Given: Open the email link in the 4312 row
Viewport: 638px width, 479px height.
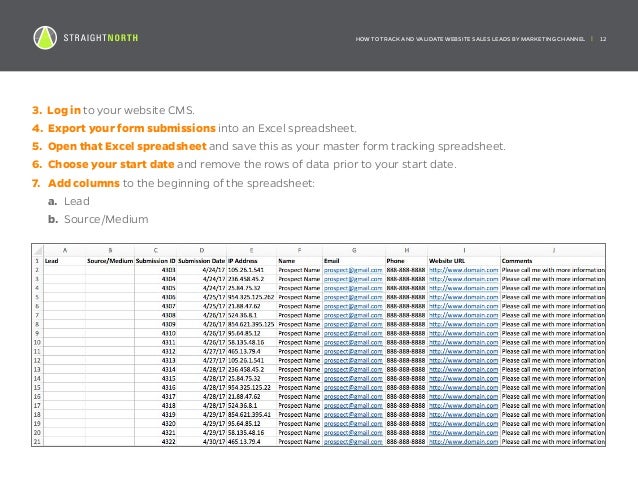Looking at the screenshot, I should (353, 351).
